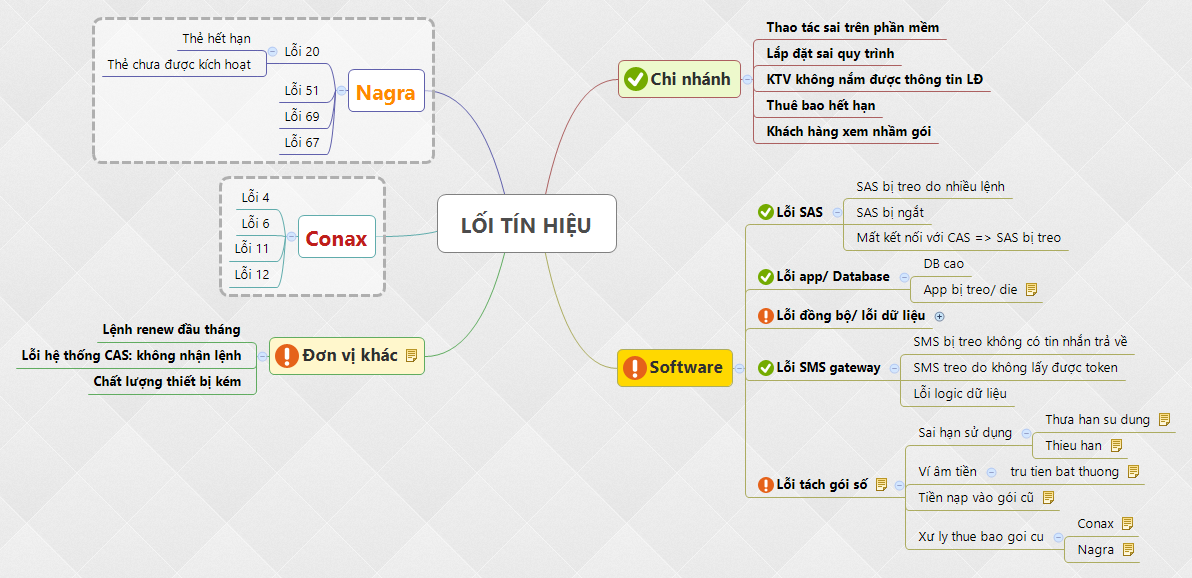Select the central topic LỖI TÍN HIỆU
The height and width of the screenshot is (578, 1192).
pos(526,225)
